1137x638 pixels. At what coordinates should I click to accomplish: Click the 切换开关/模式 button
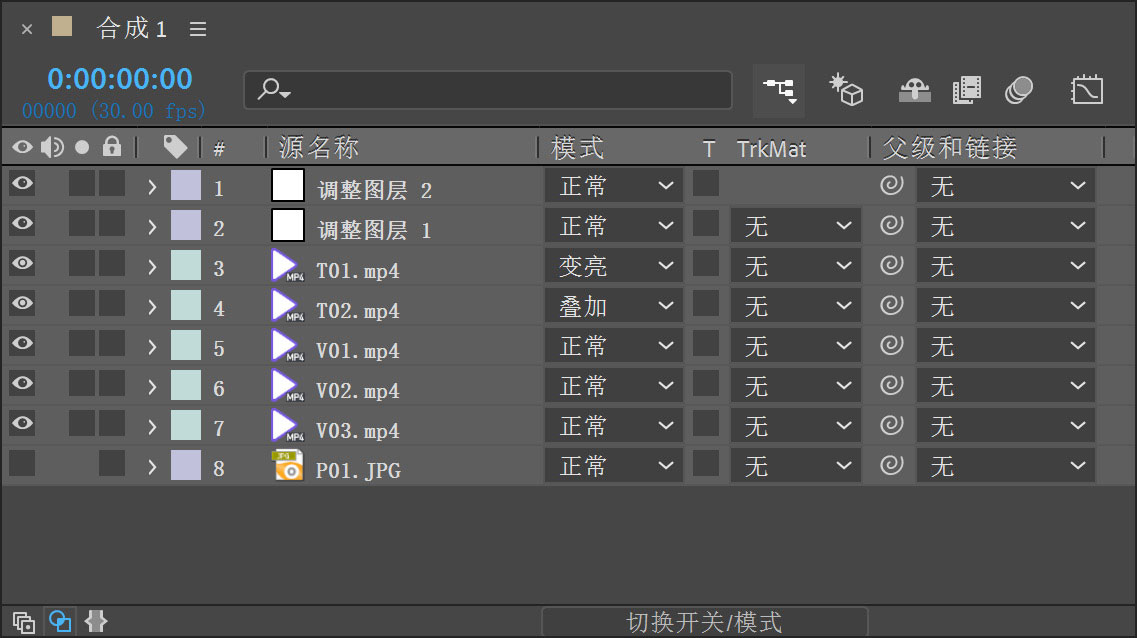[704, 621]
